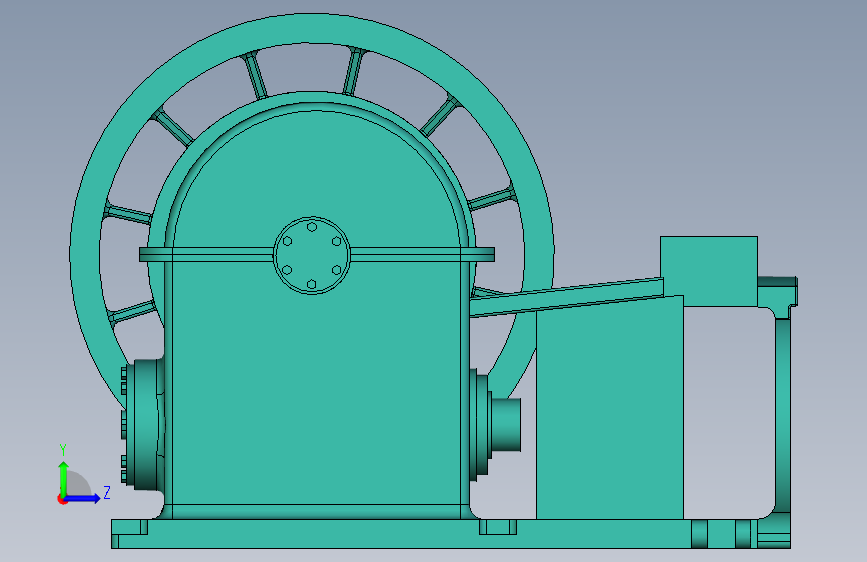This screenshot has width=867, height=562.
Task: Click the 'Y' axis label
Action: tap(63, 449)
